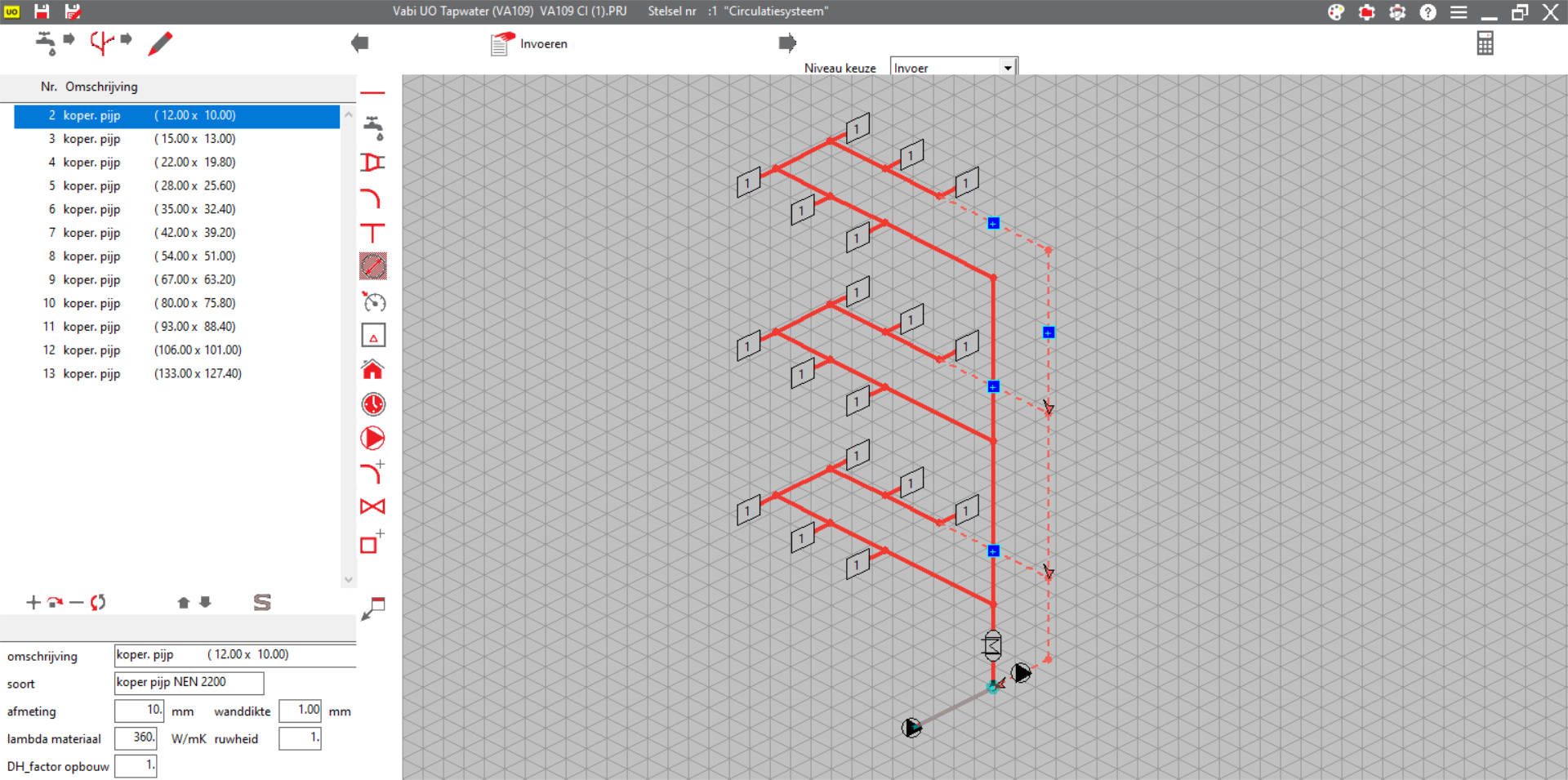
Task: Select the straight pipe line tool
Action: (372, 94)
